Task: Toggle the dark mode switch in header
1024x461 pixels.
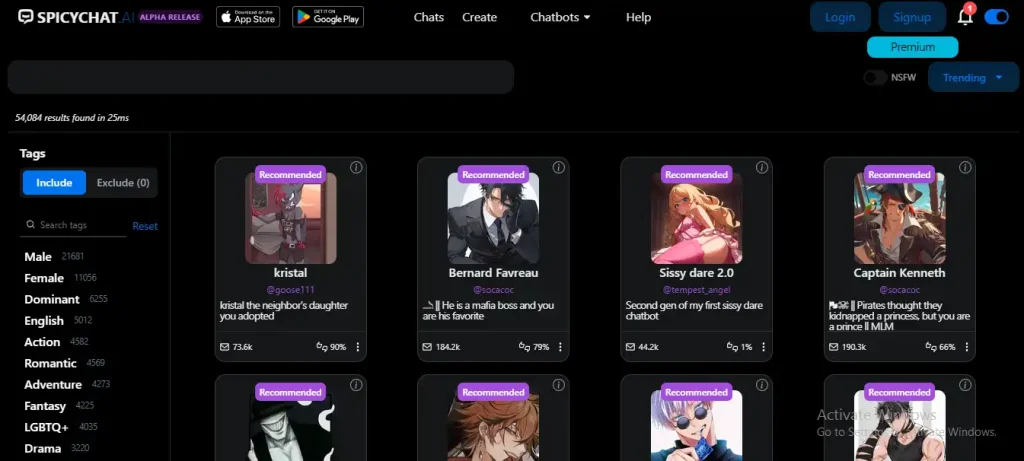Action: point(997,17)
